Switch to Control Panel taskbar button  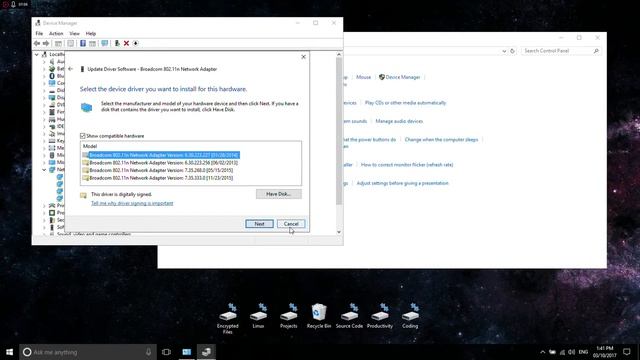click(187, 352)
